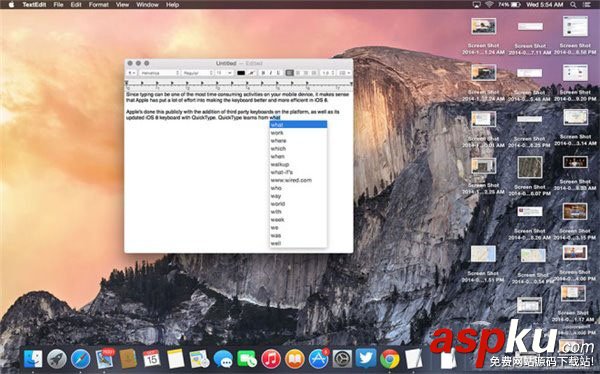
Task: Select align left
Action: point(290,73)
